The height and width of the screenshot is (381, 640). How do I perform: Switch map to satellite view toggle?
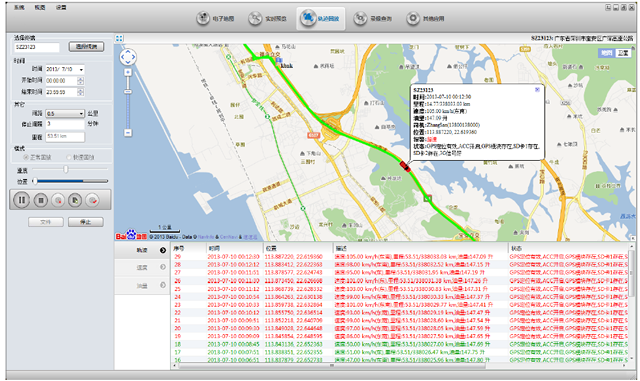tap(623, 53)
